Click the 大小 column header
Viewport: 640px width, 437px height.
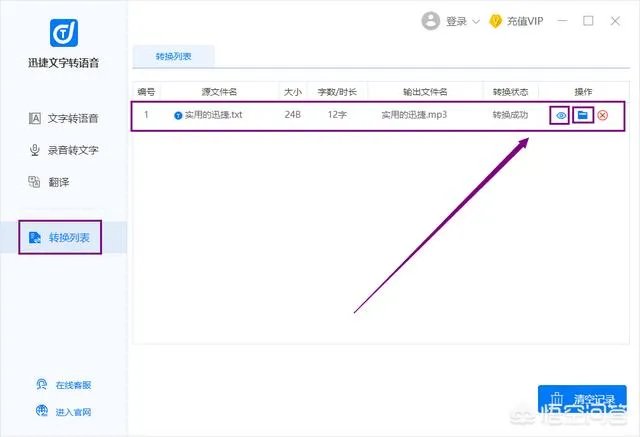[x=293, y=92]
